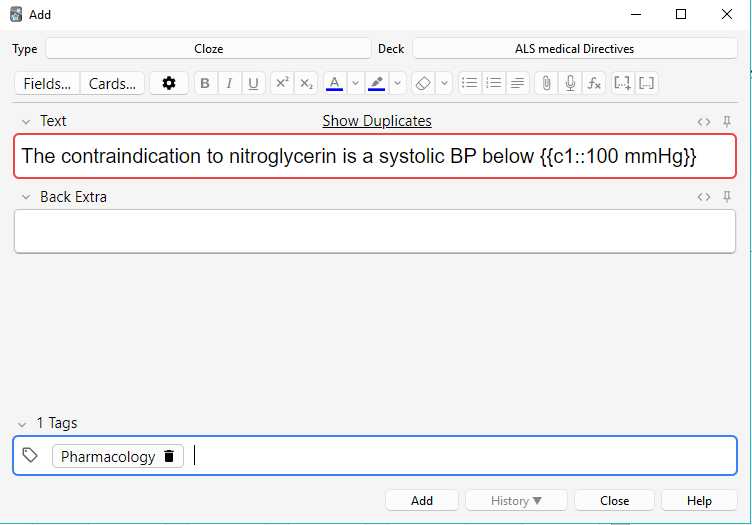Toggle italic text formatting
Screen dimensions: 752x525
tap(229, 84)
